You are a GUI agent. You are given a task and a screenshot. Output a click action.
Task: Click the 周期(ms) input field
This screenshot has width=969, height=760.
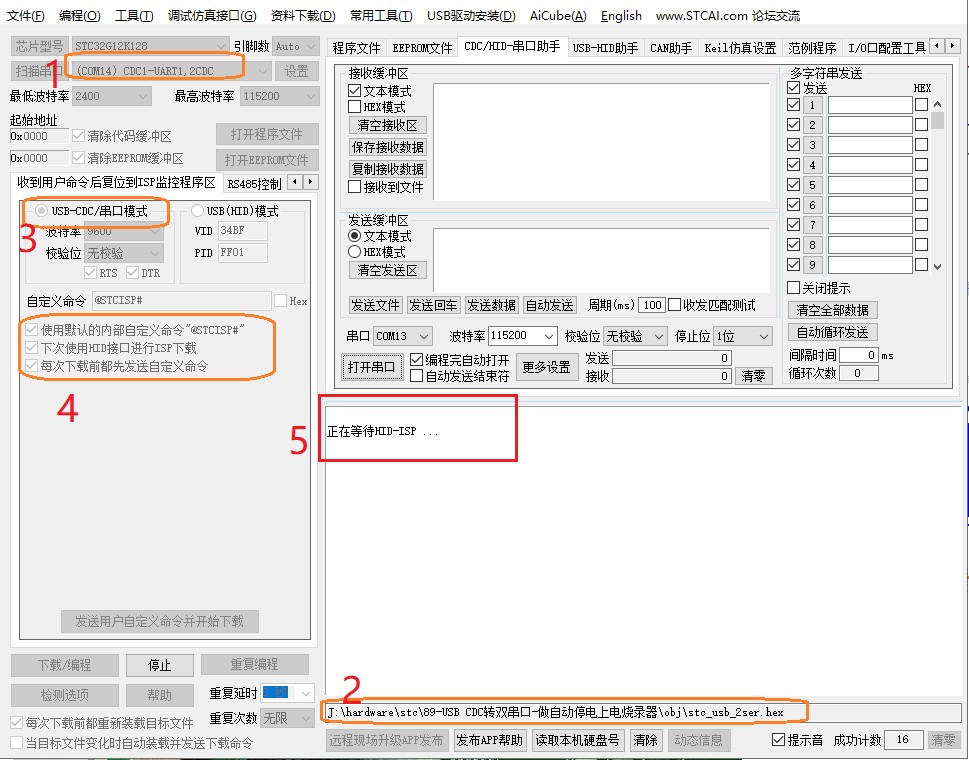[652, 305]
